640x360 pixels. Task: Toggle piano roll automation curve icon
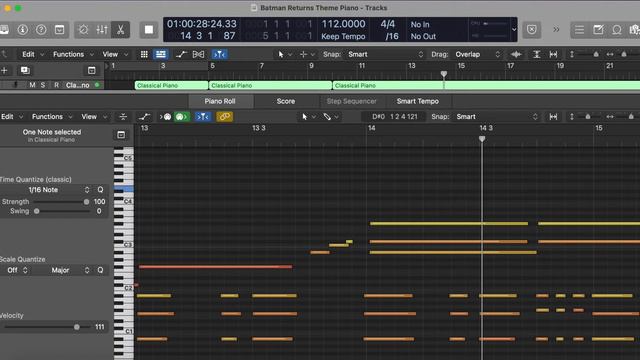(144, 117)
